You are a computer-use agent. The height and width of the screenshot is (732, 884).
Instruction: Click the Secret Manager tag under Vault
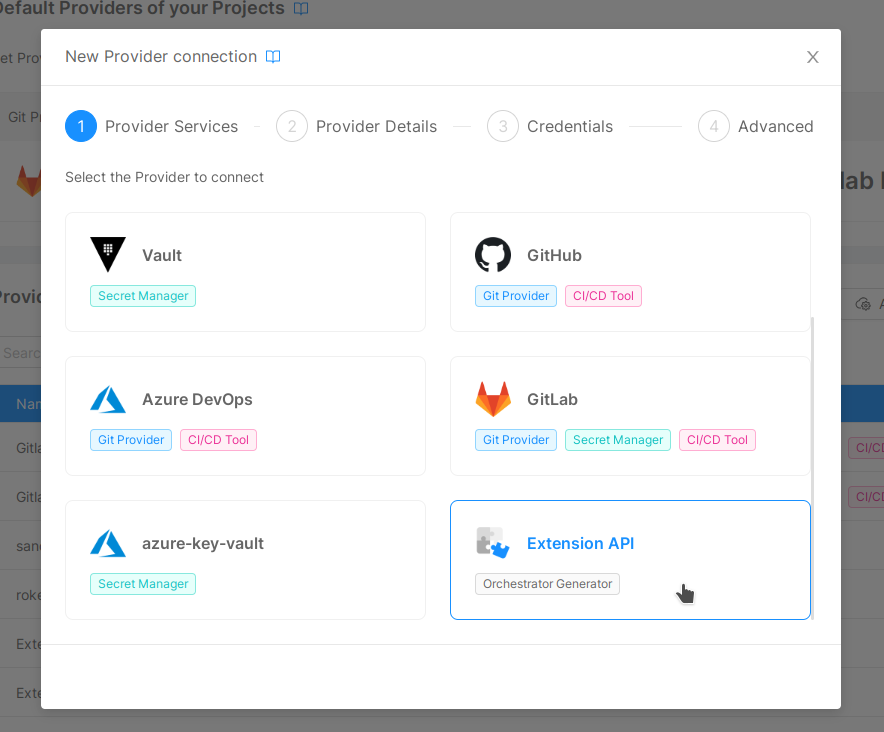[142, 296]
